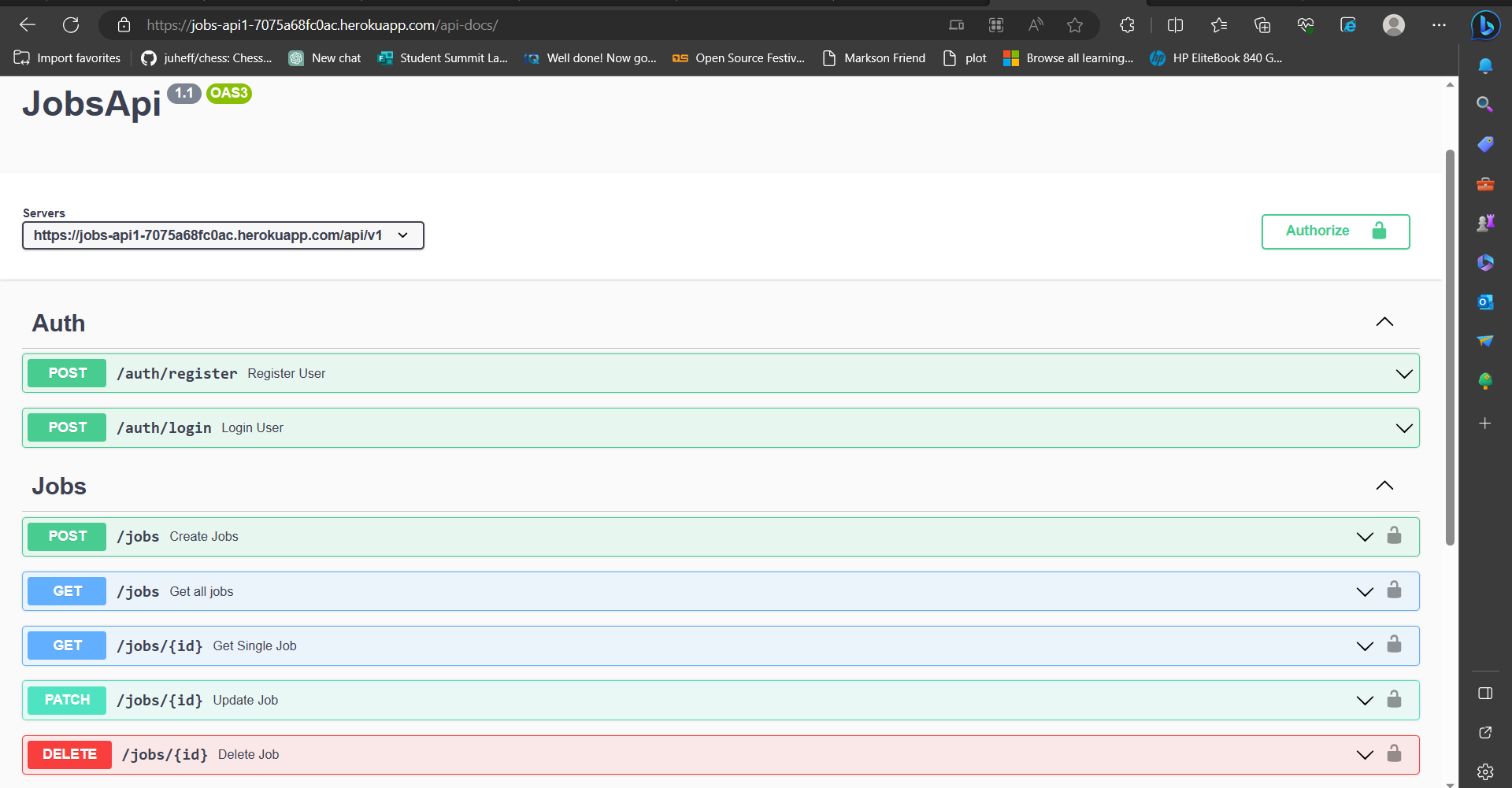The image size is (1512, 788).
Task: Click GET badge for Get Single Job
Action: [67, 646]
